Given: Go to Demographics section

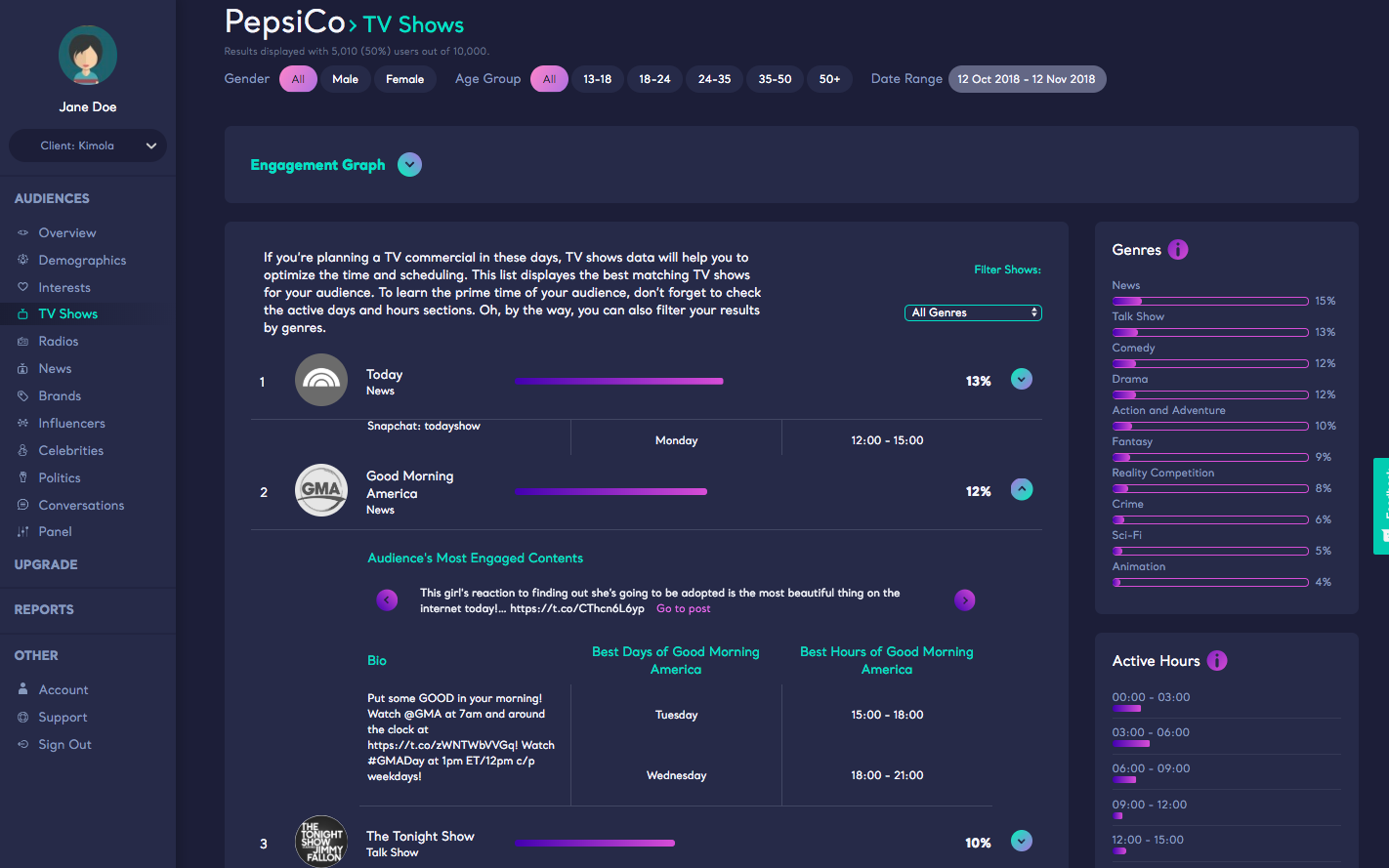Looking at the screenshot, I should tap(83, 260).
